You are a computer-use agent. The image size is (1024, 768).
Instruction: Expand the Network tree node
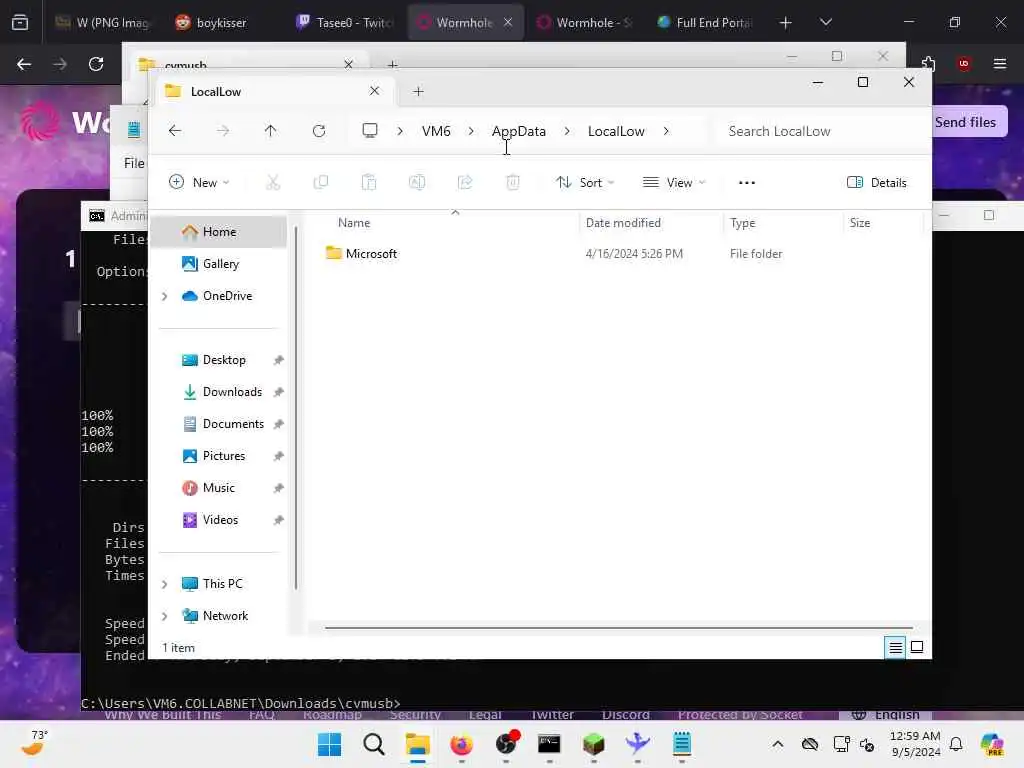point(165,616)
